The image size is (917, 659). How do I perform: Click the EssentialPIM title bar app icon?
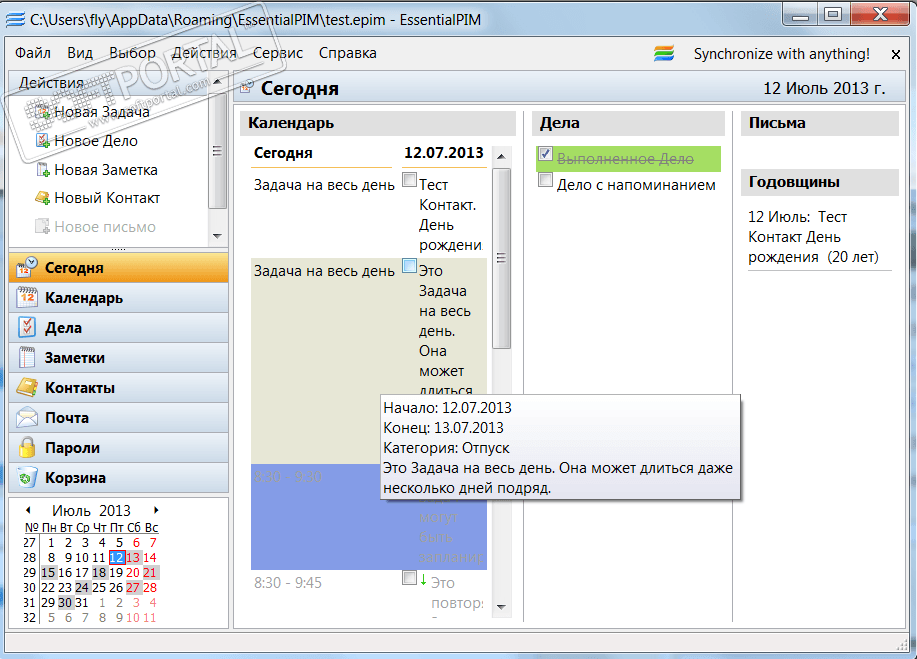[16, 19]
